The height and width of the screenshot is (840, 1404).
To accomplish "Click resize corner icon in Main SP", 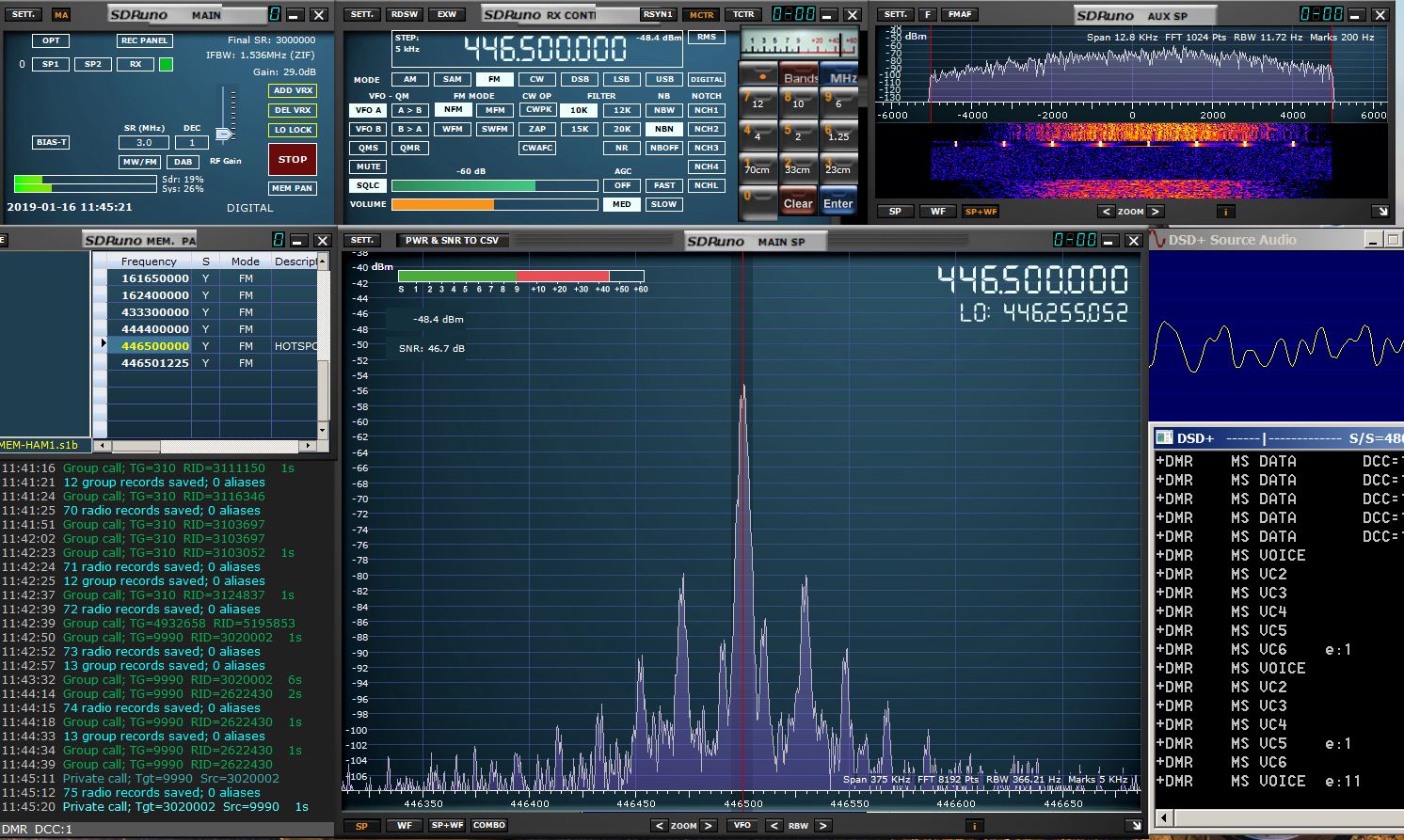I will tap(1136, 825).
